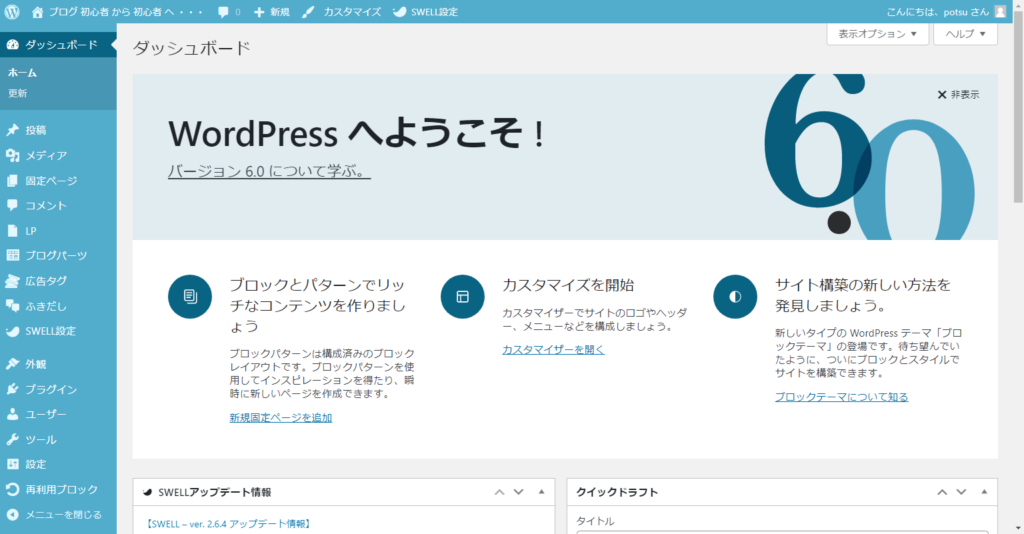The image size is (1024, 534).
Task: Move SWELLアップデート情報 panel down
Action: [x=518, y=492]
